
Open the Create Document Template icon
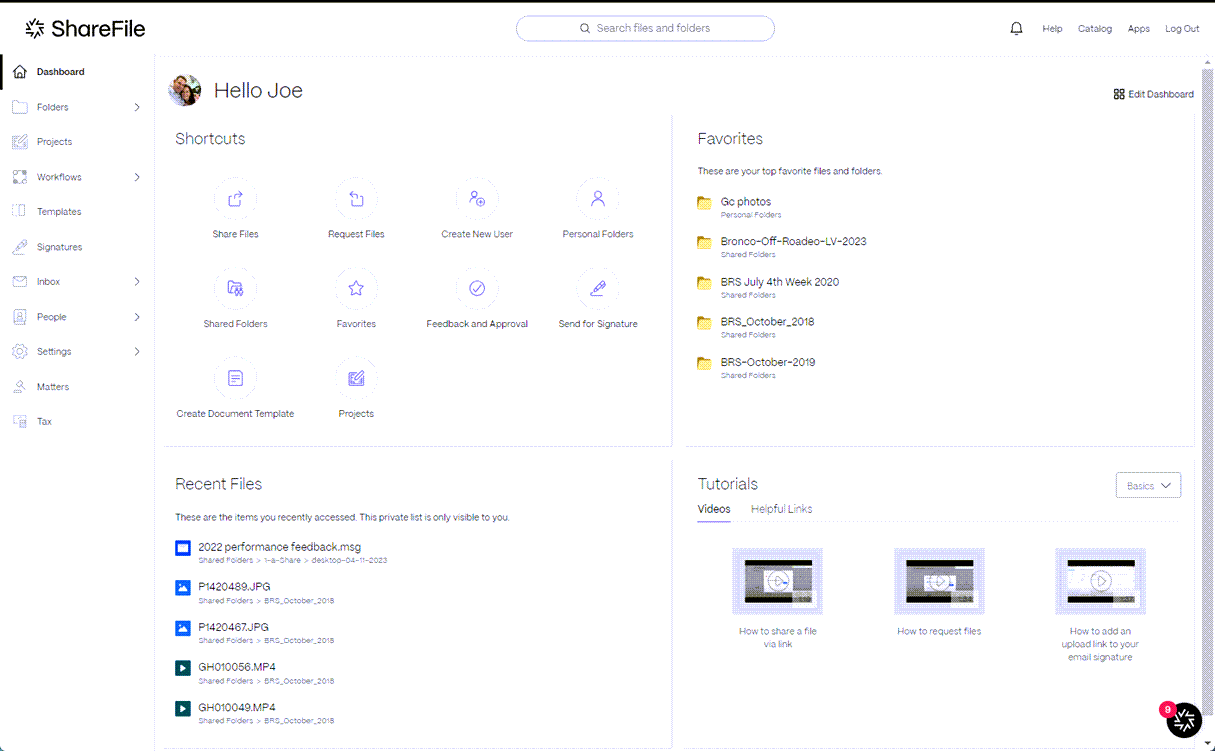(236, 379)
